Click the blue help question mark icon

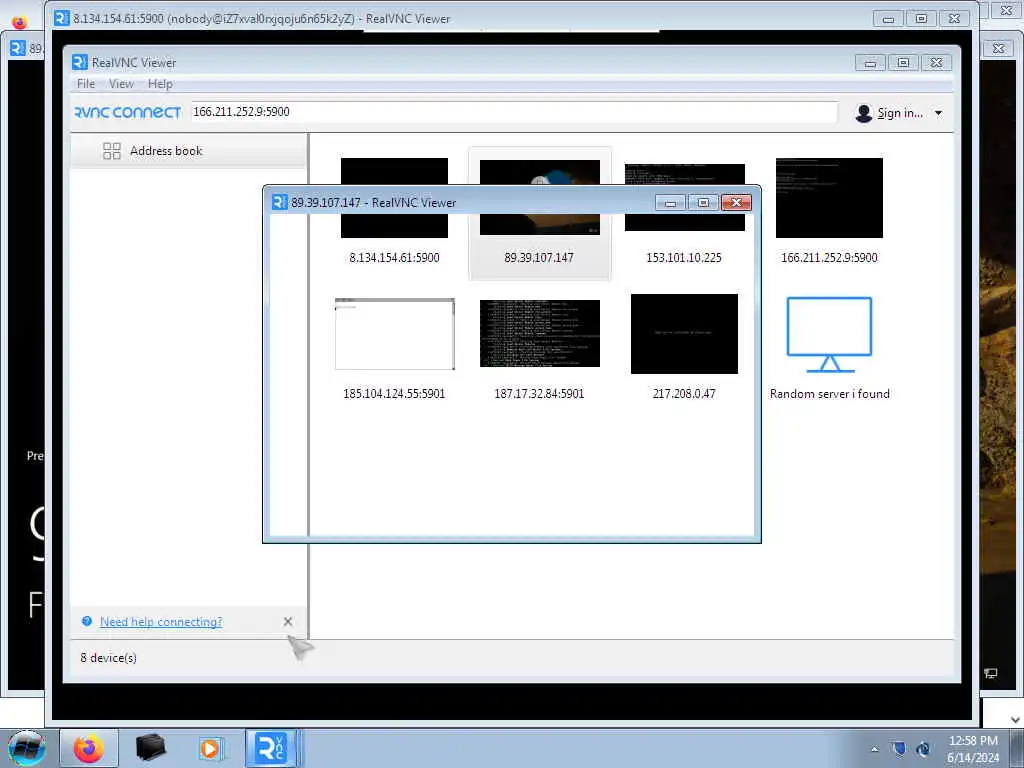pos(87,621)
